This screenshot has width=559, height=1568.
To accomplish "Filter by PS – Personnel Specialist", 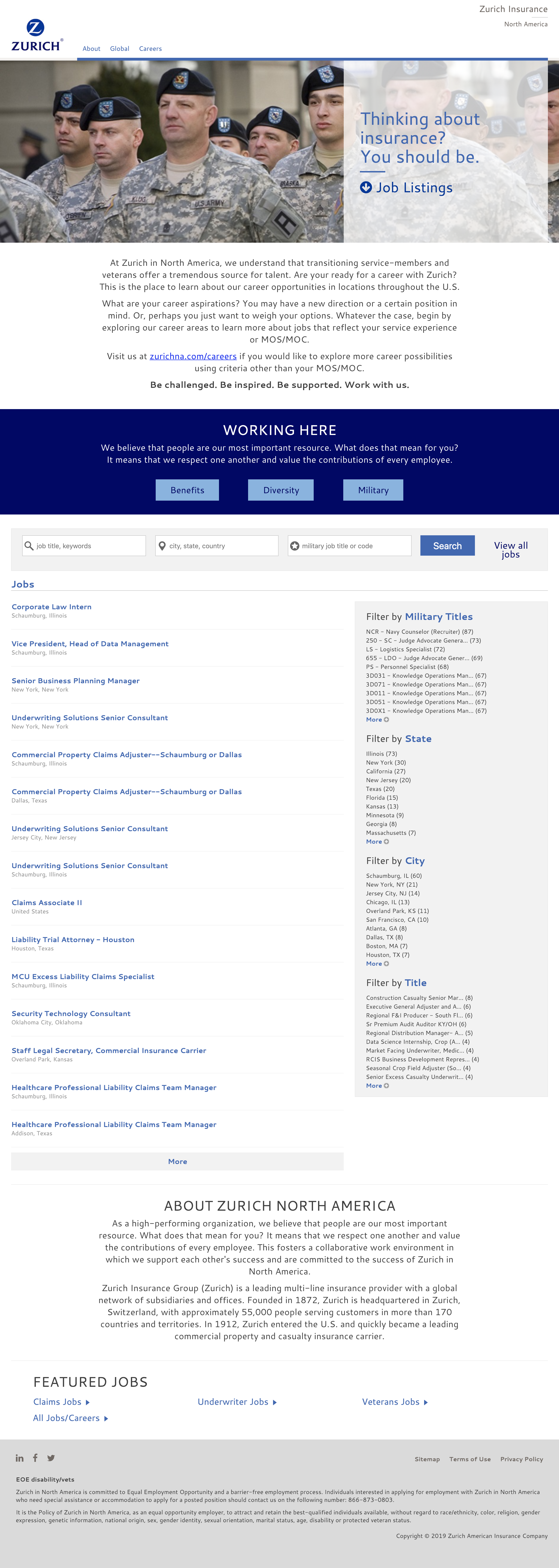I will tap(407, 667).
